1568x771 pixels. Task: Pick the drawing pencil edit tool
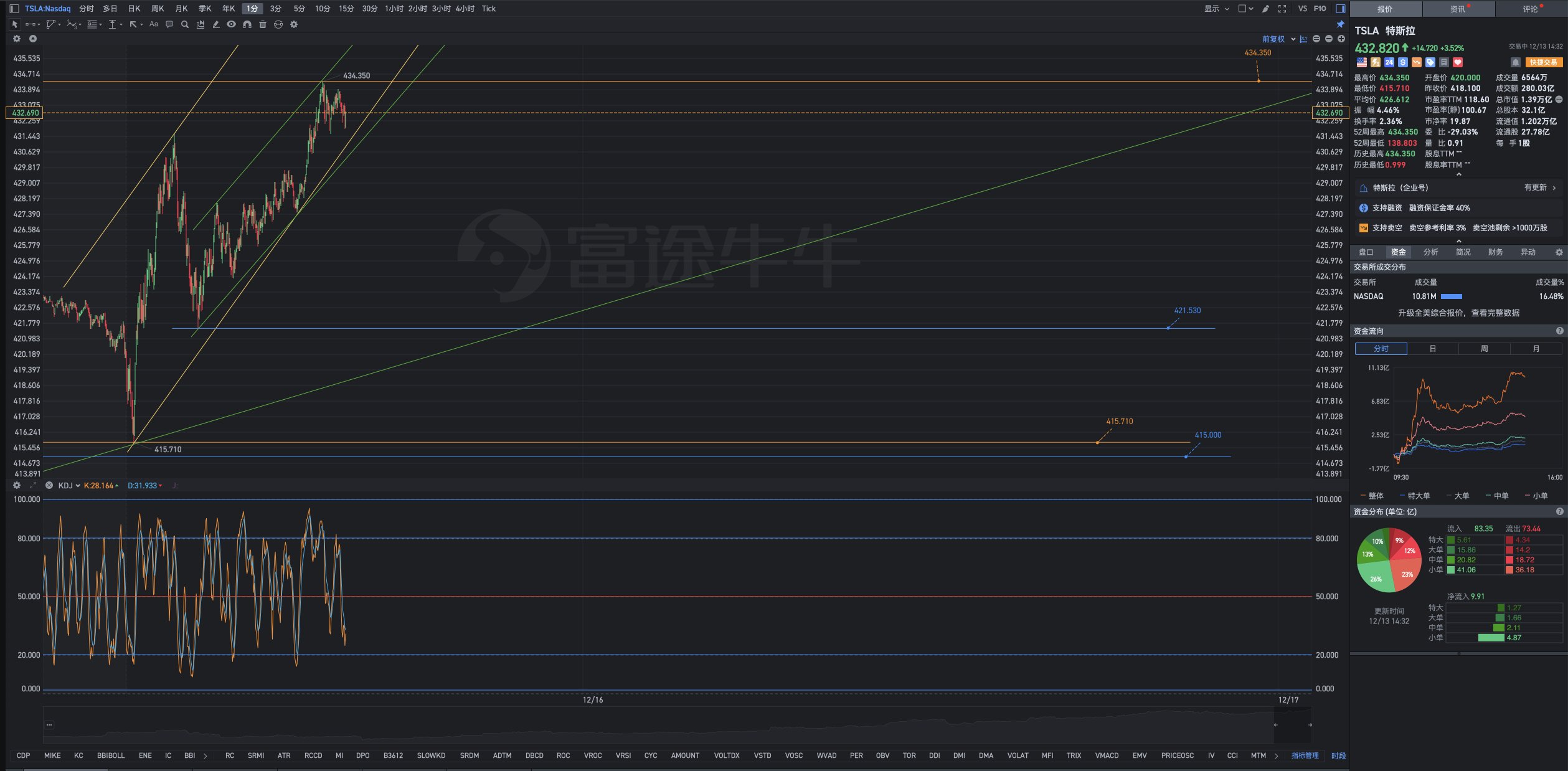coord(216,24)
